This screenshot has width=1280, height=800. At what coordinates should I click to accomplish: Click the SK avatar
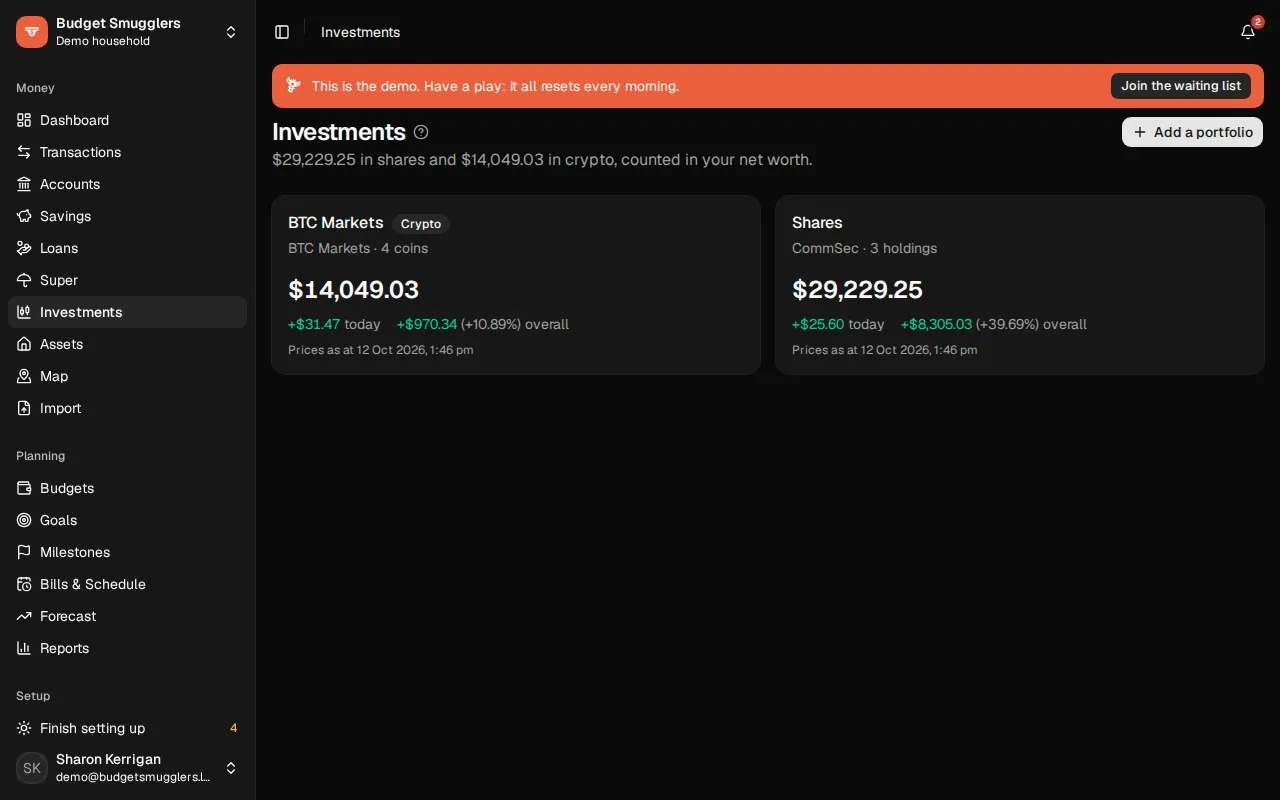tap(32, 768)
